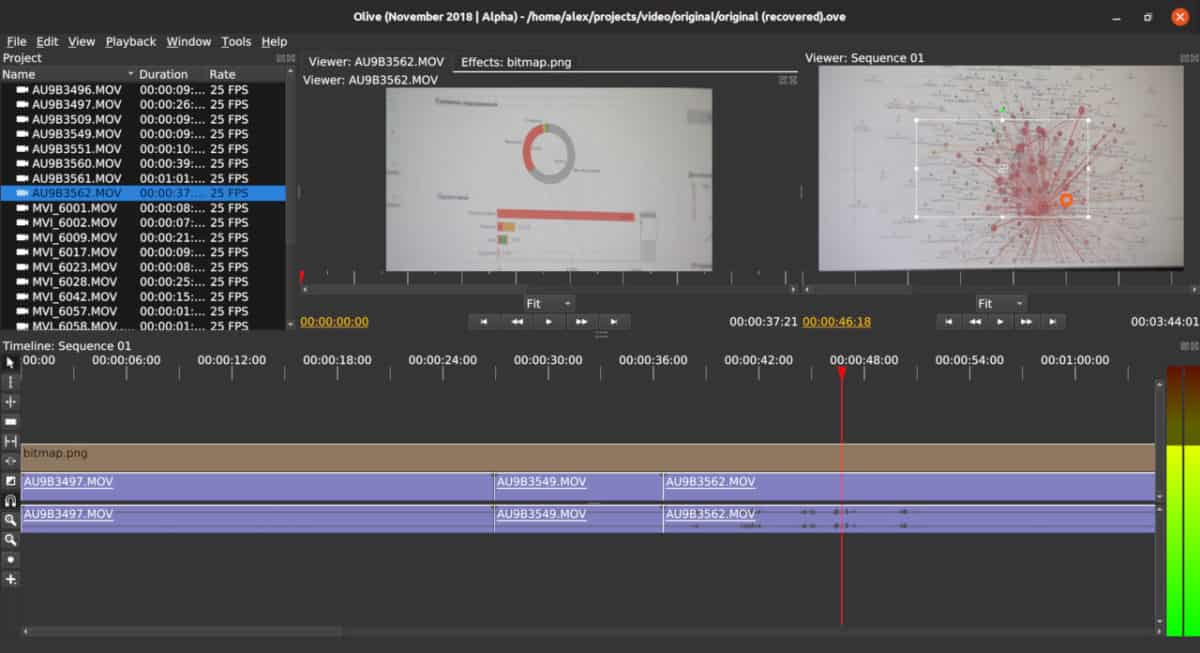Click the 00:00:46:18 timecode link
The width and height of the screenshot is (1200, 653).
(x=836, y=321)
